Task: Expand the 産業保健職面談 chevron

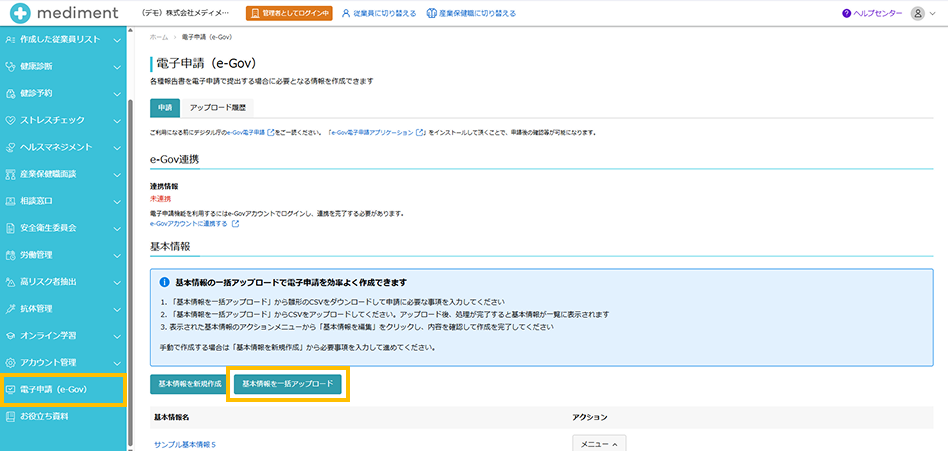Action: click(x=117, y=174)
